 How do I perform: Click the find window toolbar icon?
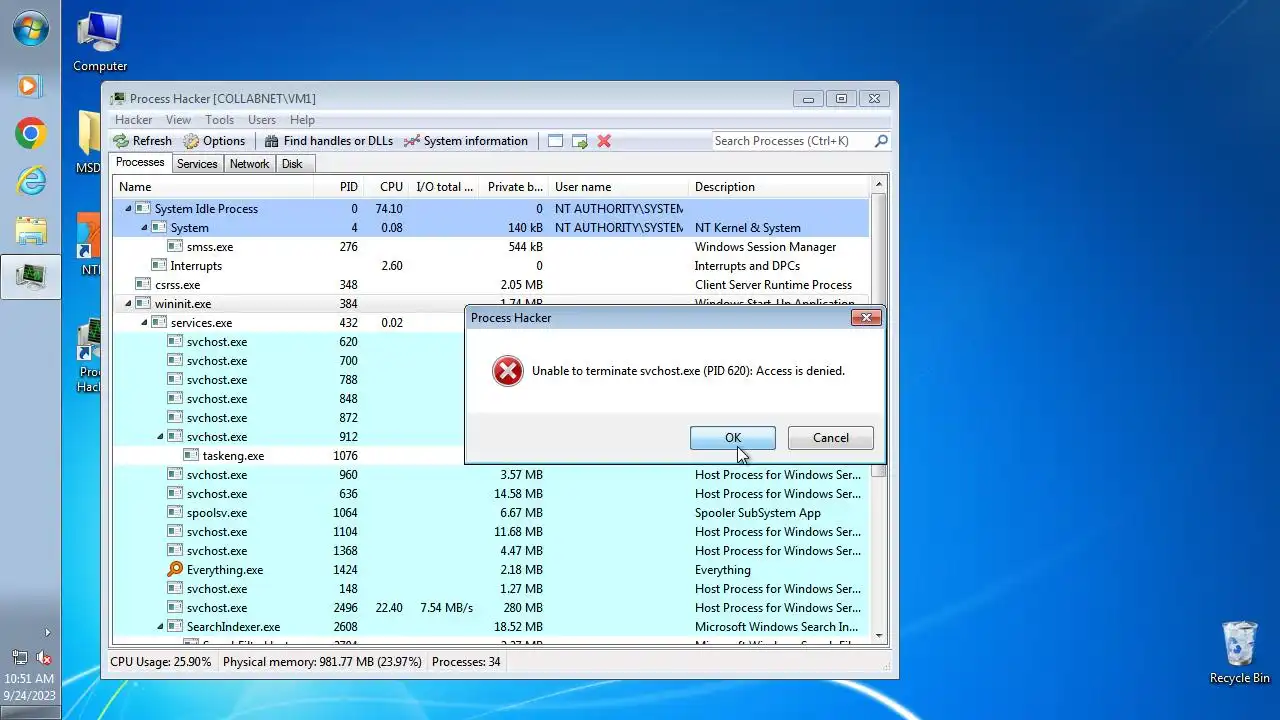point(555,141)
